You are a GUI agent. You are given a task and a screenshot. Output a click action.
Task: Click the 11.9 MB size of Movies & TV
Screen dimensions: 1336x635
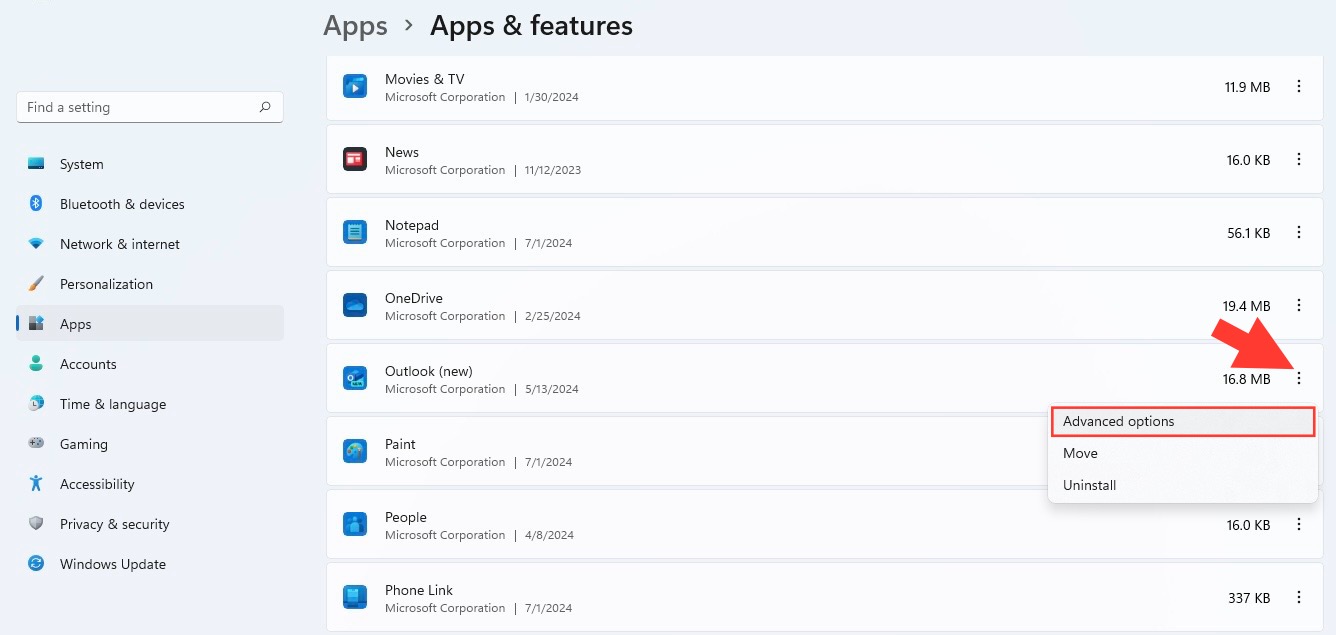pos(1247,87)
